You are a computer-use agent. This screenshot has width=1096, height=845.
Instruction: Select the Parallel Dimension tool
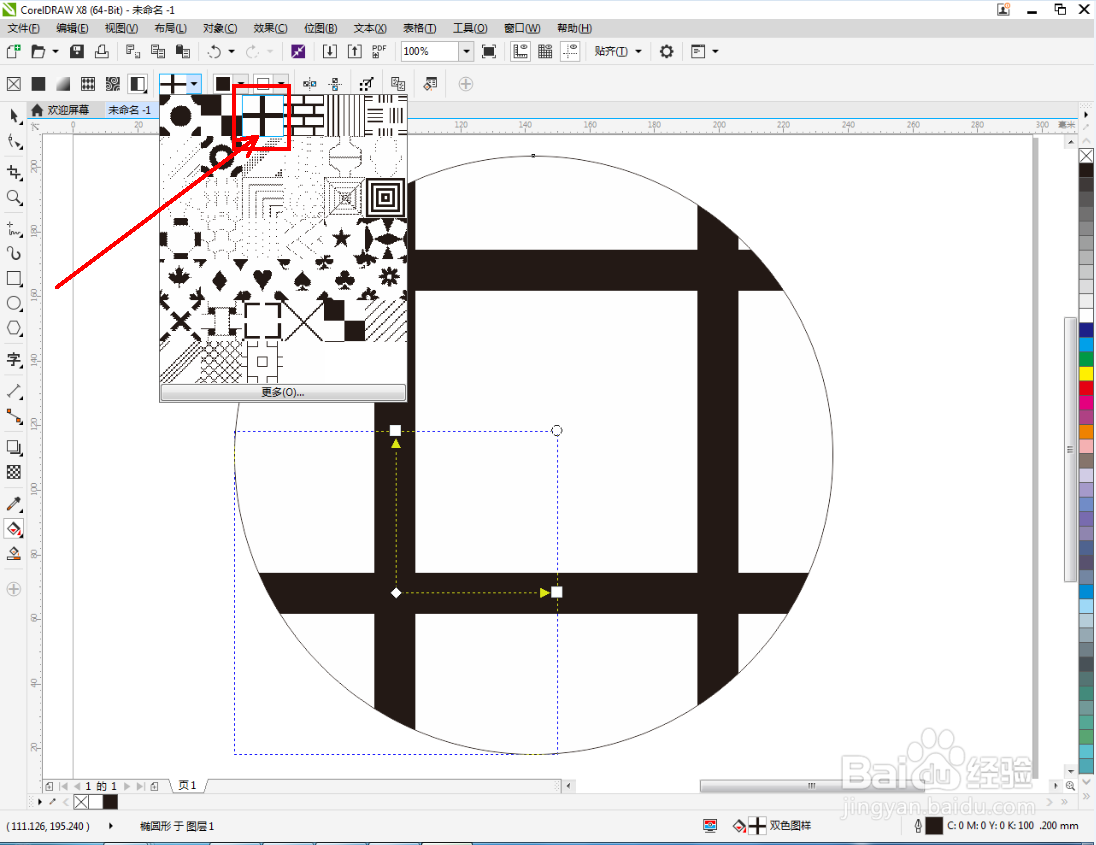tap(14, 391)
